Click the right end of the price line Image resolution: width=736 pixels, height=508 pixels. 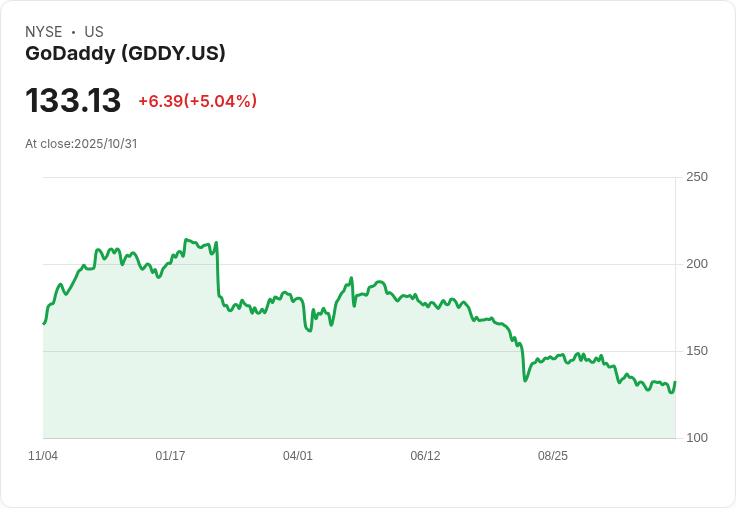[x=675, y=382]
